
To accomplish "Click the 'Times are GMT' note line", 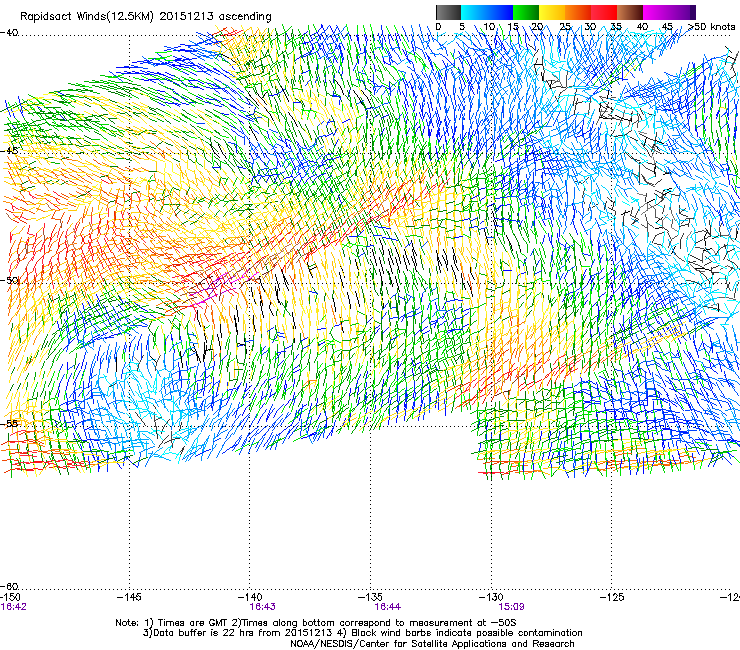I will (x=316, y=623).
